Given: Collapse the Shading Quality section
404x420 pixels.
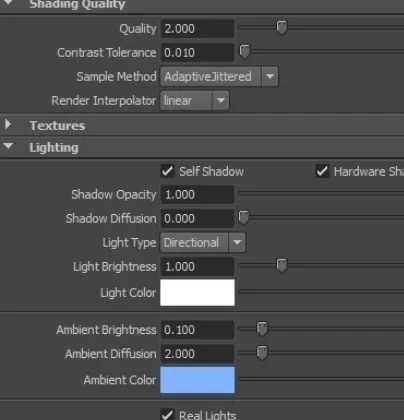Looking at the screenshot, I should pos(7,3).
